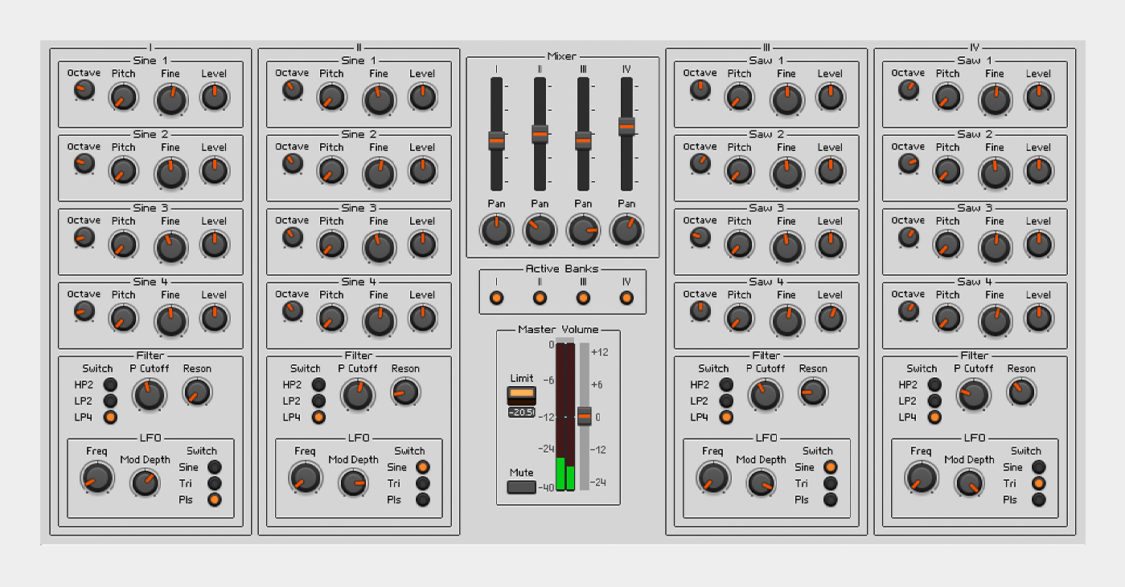This screenshot has height=587, width=1125.
Task: Click the Reson knob in bank III Filter
Action: [812, 391]
